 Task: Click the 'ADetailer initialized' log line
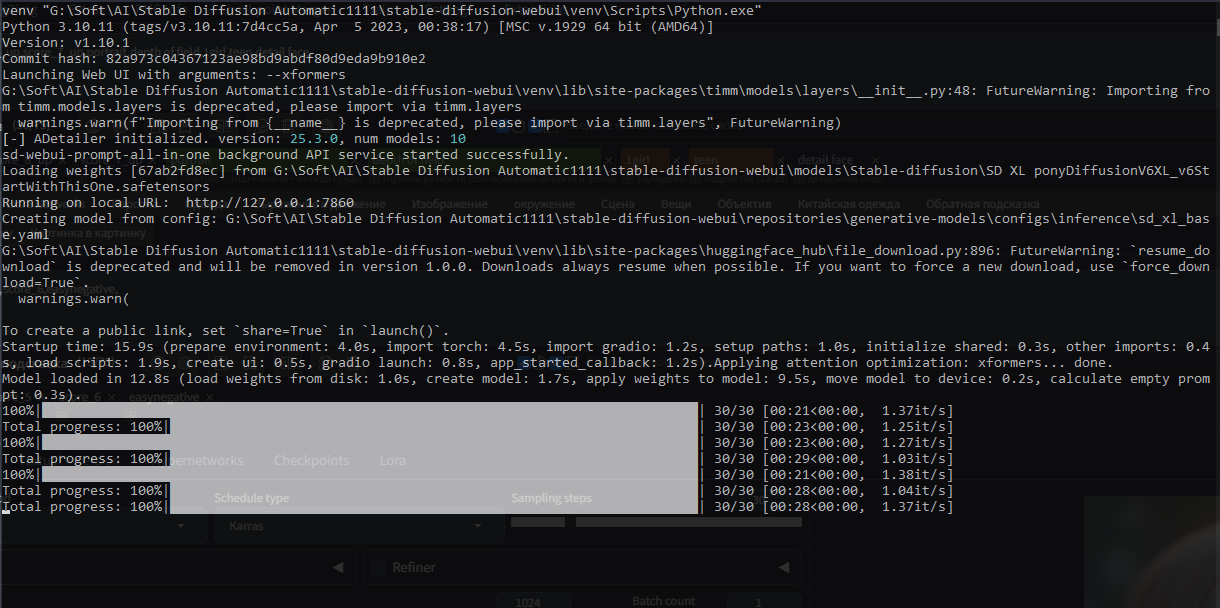point(234,139)
